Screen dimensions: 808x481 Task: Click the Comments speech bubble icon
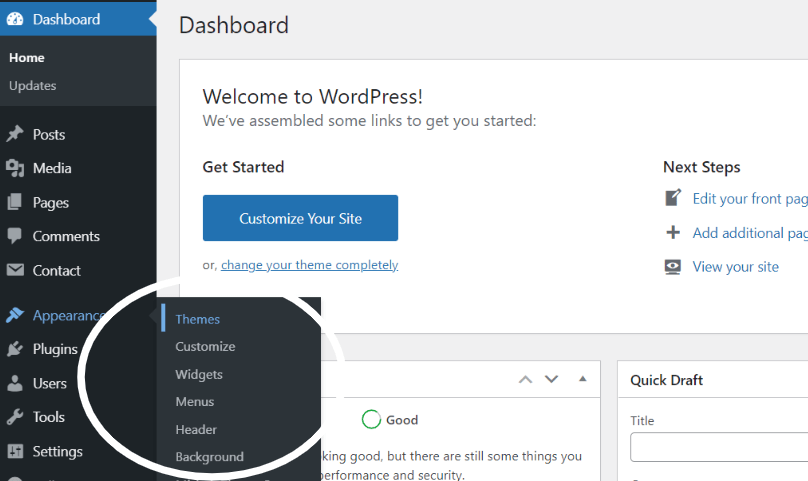coord(15,236)
